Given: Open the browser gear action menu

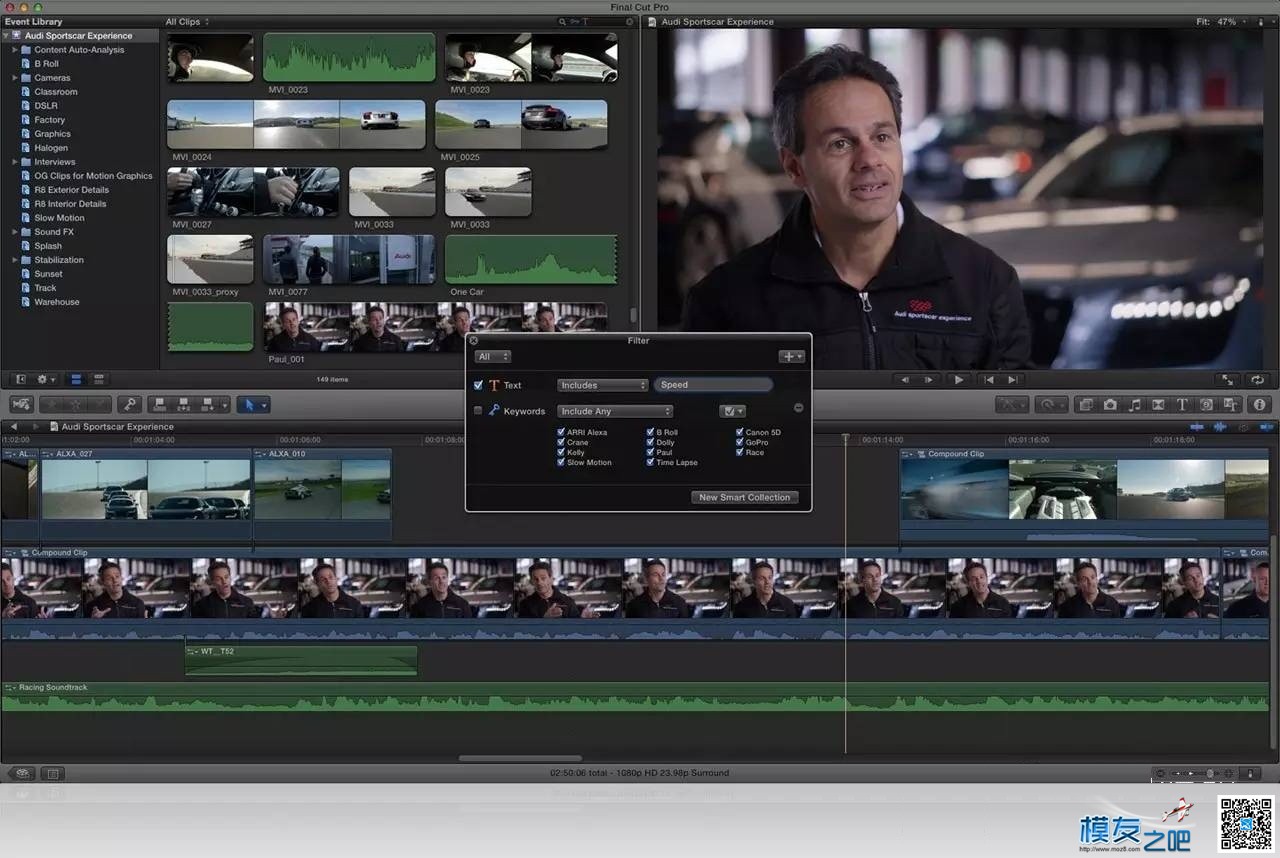Looking at the screenshot, I should coord(46,380).
